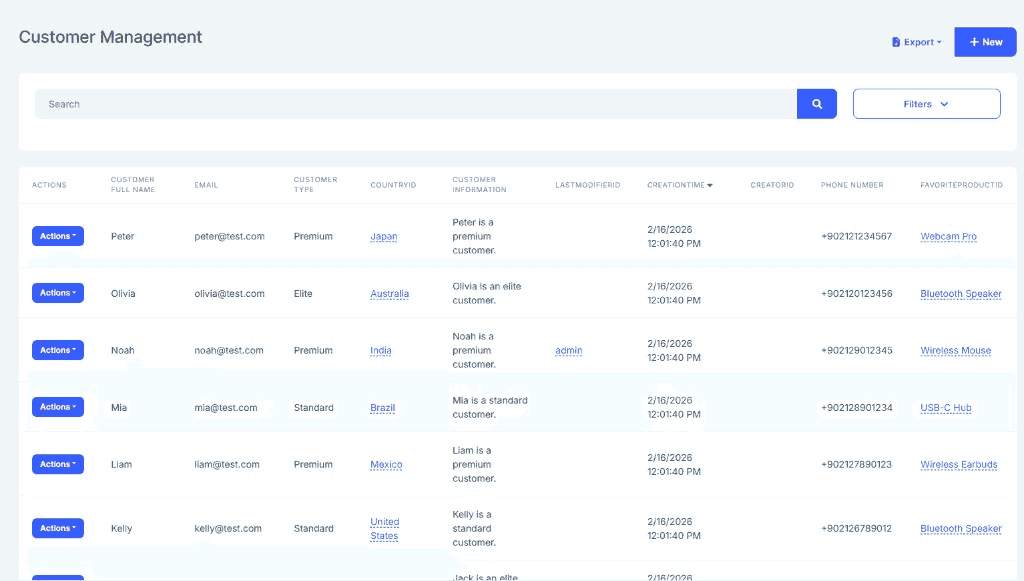Follow the Japan country link
Viewport: 1024px width, 581px height.
(x=383, y=236)
